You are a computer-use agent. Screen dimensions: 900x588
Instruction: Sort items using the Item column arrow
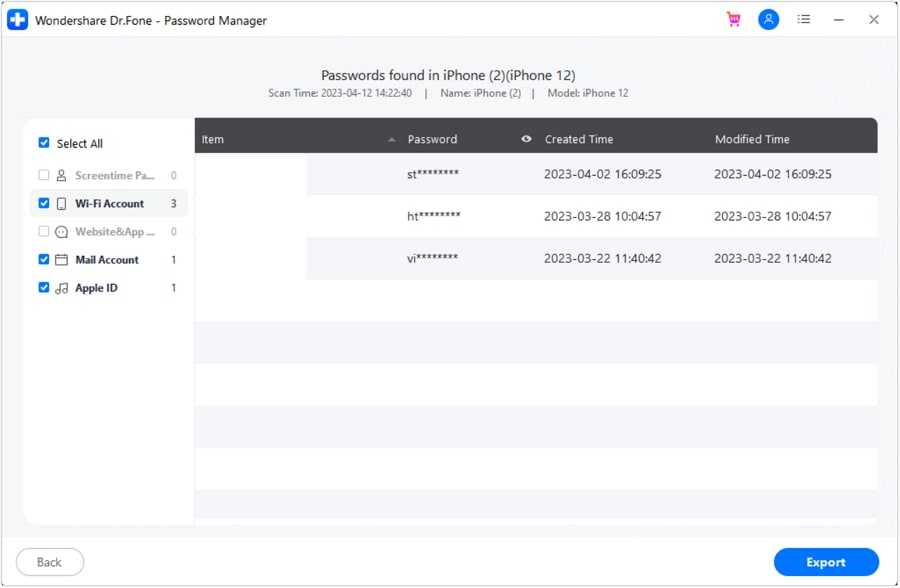(x=391, y=140)
